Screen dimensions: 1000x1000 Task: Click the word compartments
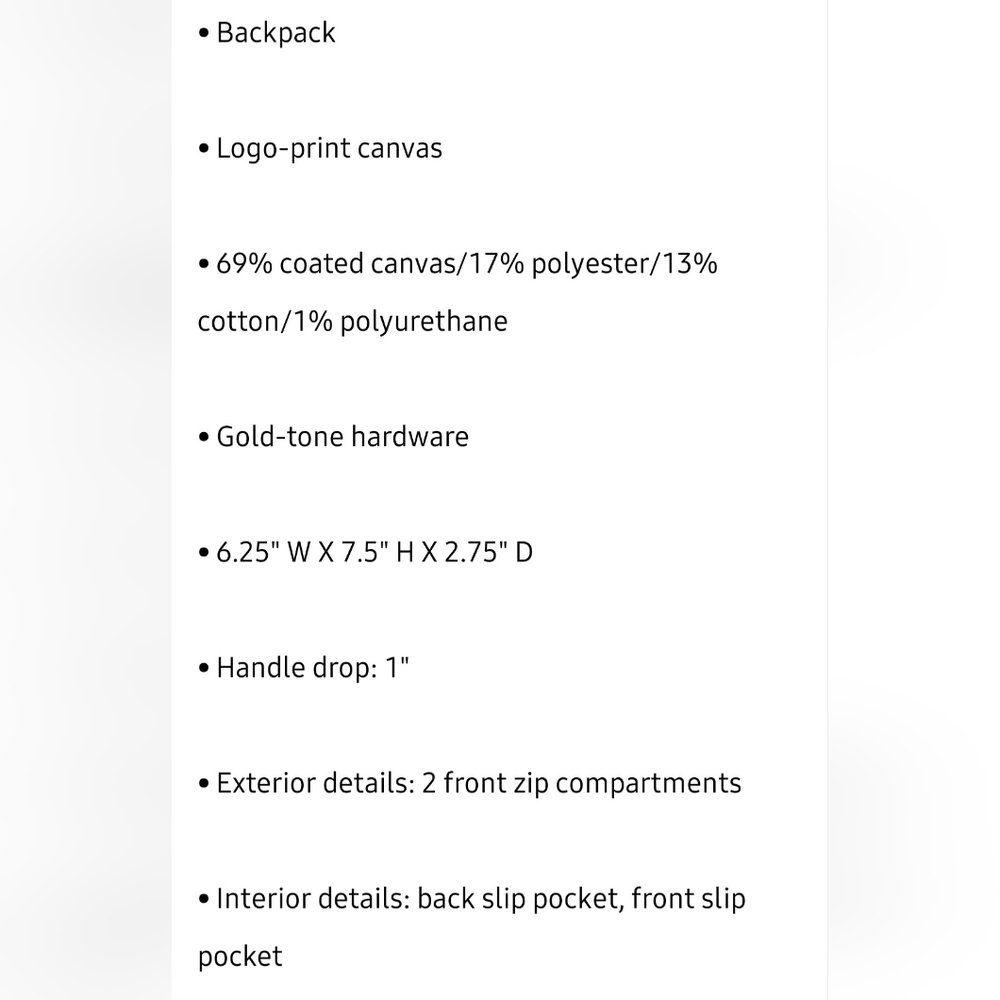click(648, 784)
